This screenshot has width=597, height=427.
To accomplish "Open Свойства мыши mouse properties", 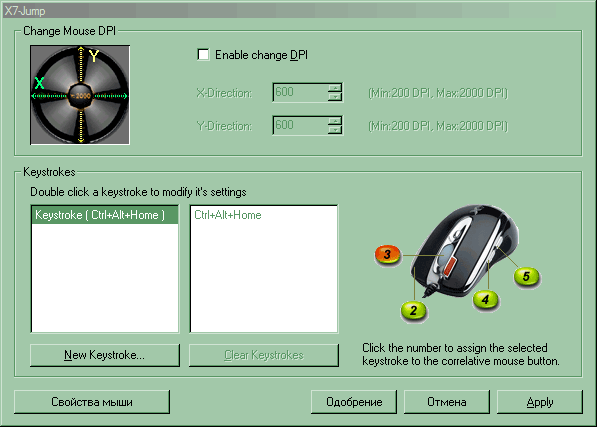I will [92, 402].
